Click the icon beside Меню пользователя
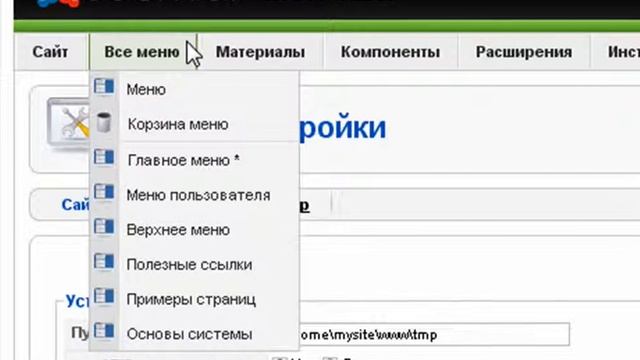Viewport: 640px width, 360px height. [104, 192]
